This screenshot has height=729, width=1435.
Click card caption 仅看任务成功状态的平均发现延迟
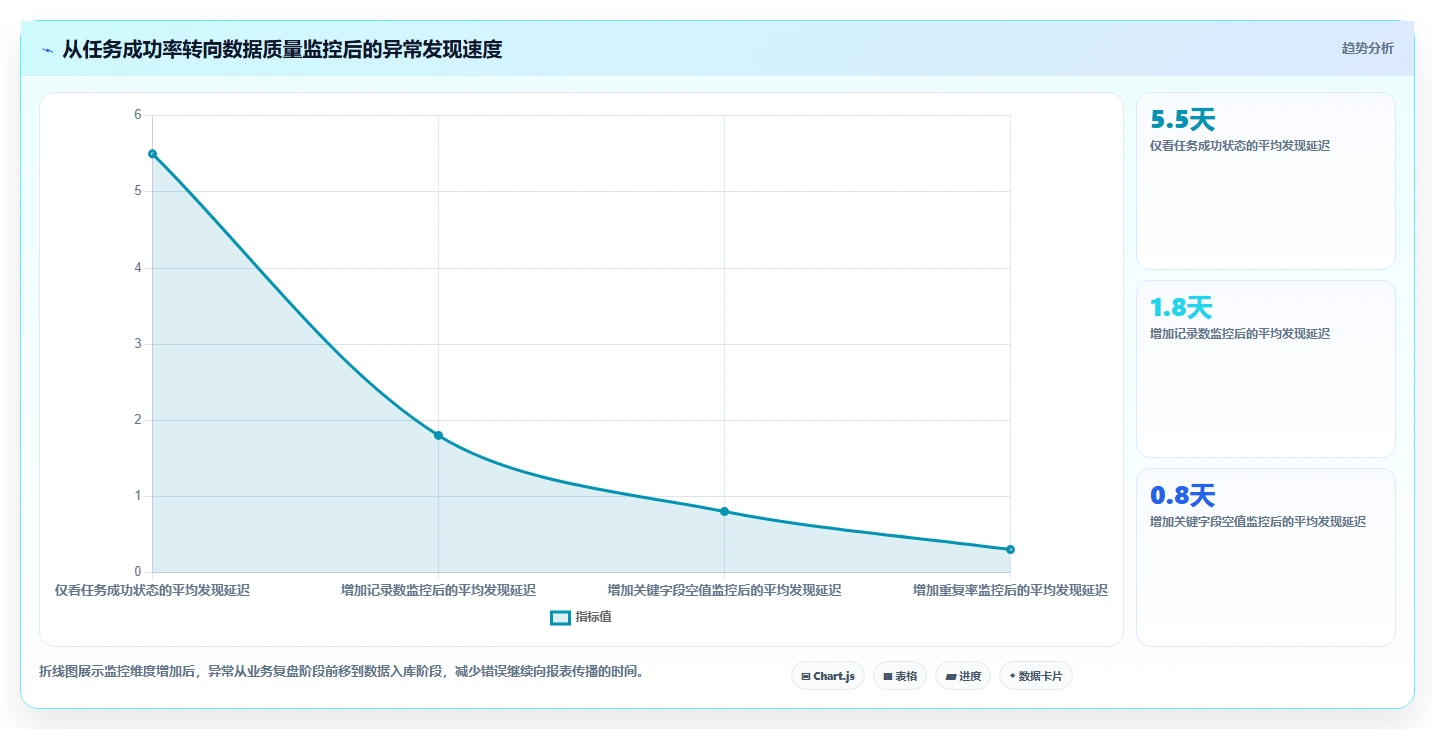pos(1240,146)
